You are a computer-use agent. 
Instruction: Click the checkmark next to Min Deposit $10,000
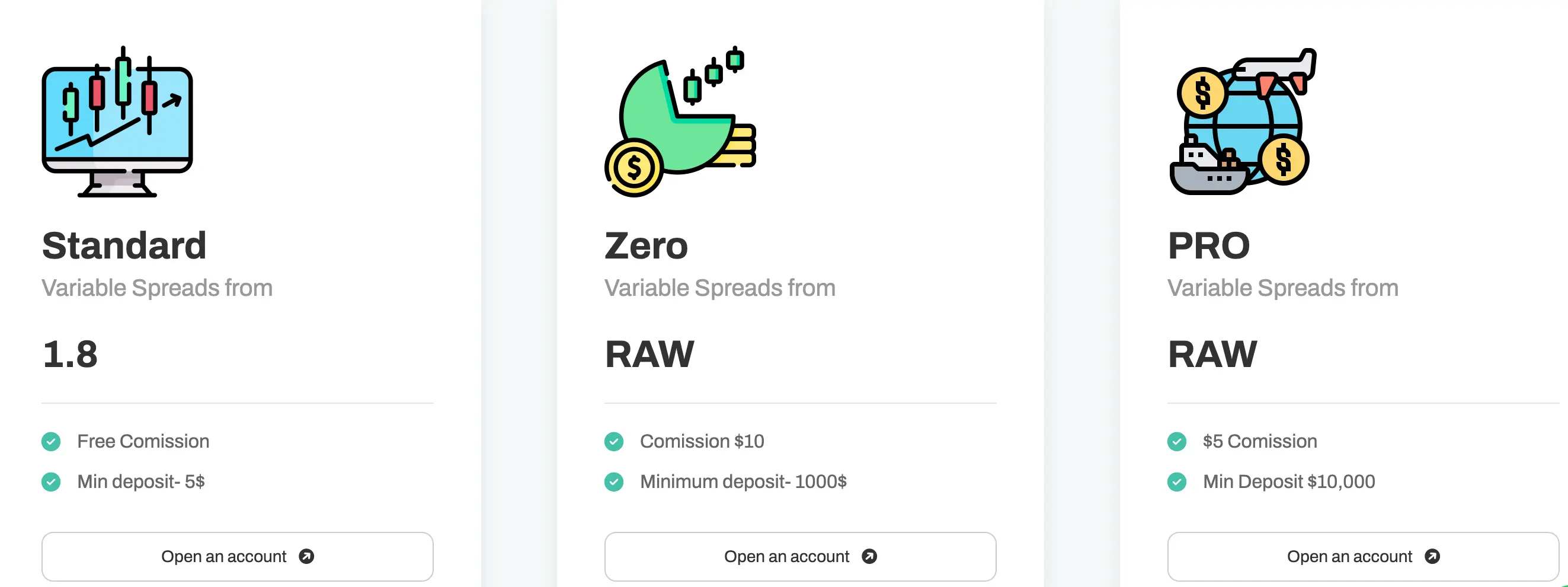click(x=1177, y=481)
